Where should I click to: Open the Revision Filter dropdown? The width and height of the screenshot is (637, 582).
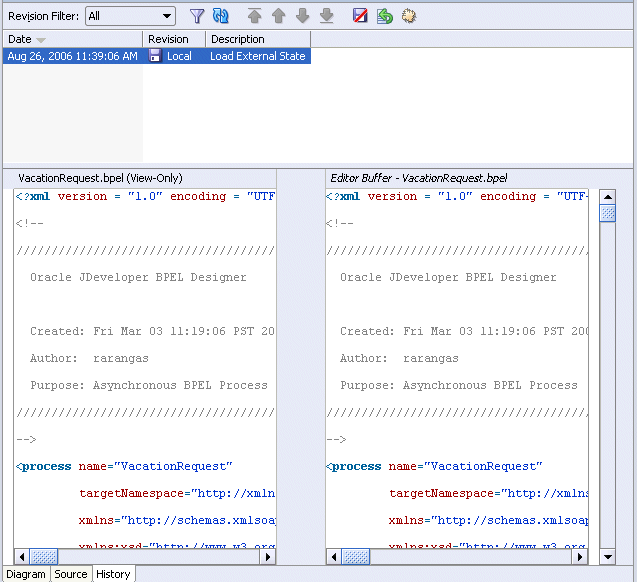coord(130,16)
